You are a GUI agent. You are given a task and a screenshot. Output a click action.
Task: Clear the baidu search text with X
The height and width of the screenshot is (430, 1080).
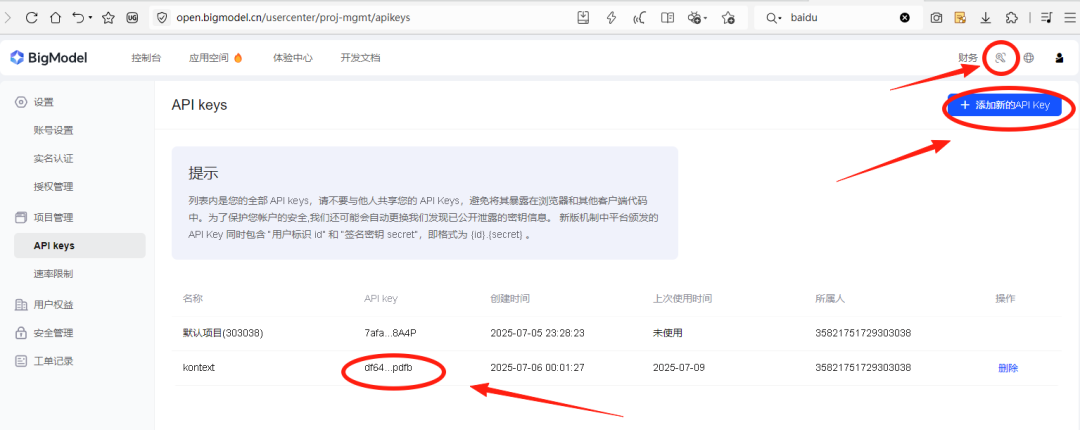click(905, 18)
